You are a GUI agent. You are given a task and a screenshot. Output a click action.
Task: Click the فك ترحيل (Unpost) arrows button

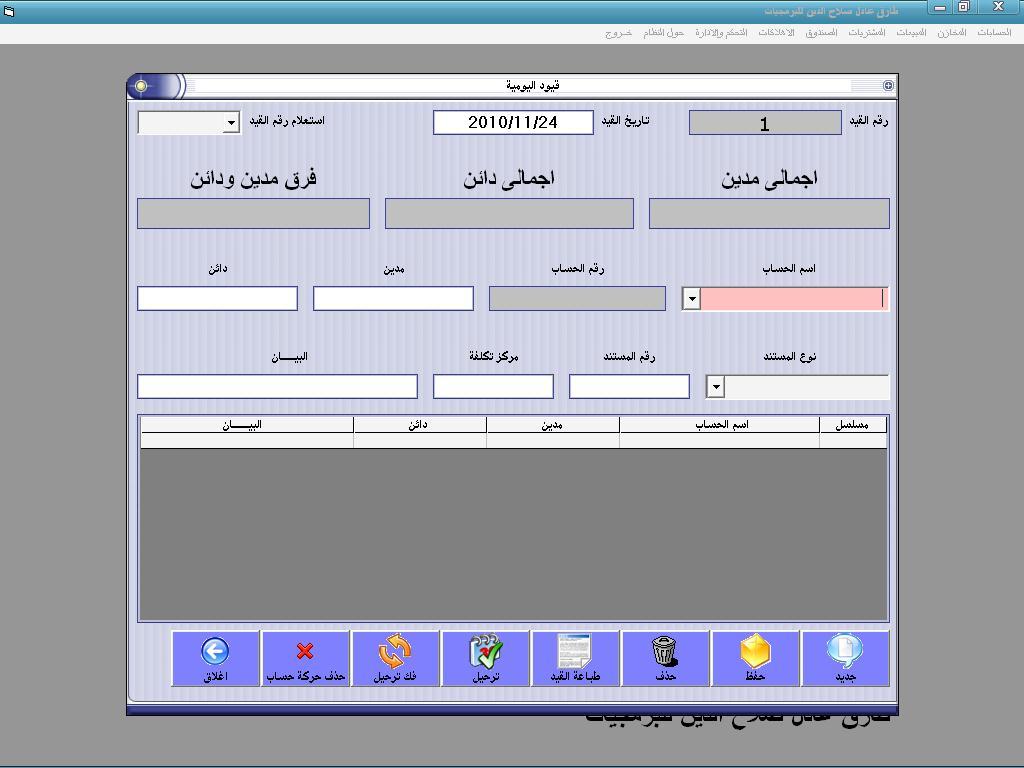395,658
